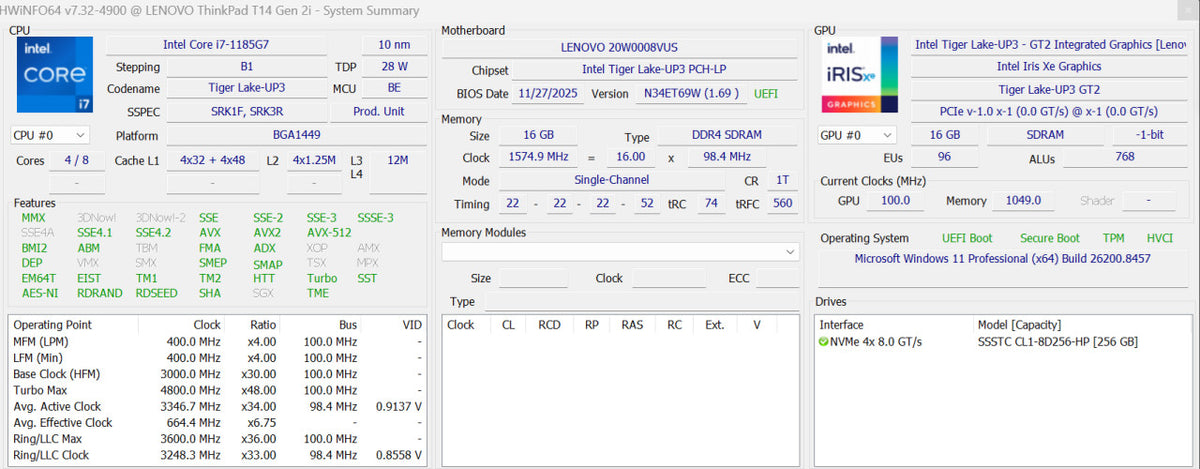This screenshot has width=1200, height=469.
Task: Click the L3 12M cache value
Action: (x=397, y=161)
